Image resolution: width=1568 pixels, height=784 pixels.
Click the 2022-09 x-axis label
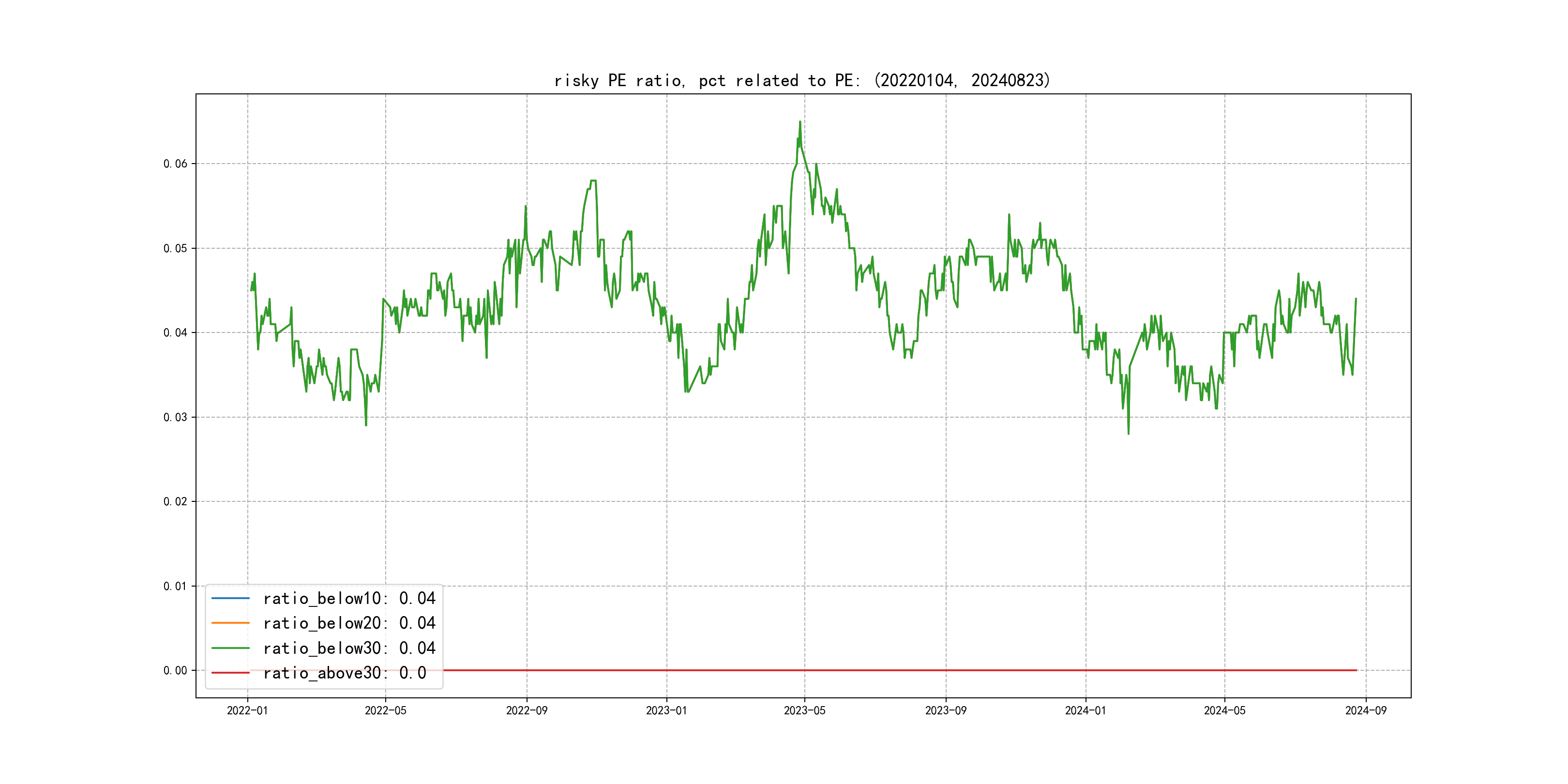(527, 711)
